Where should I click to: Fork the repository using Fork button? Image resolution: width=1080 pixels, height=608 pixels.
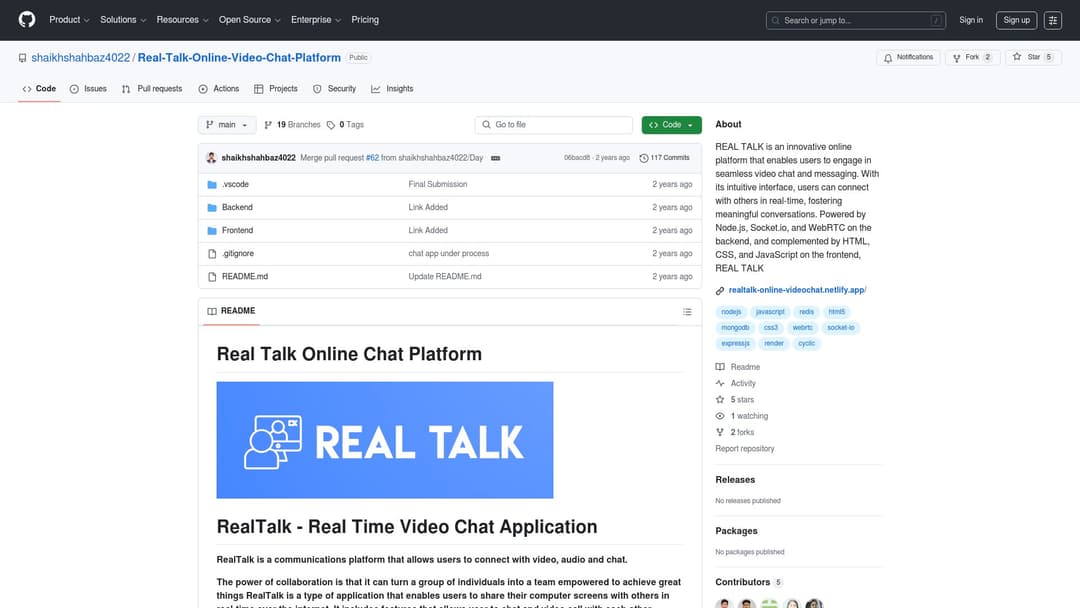click(x=972, y=58)
